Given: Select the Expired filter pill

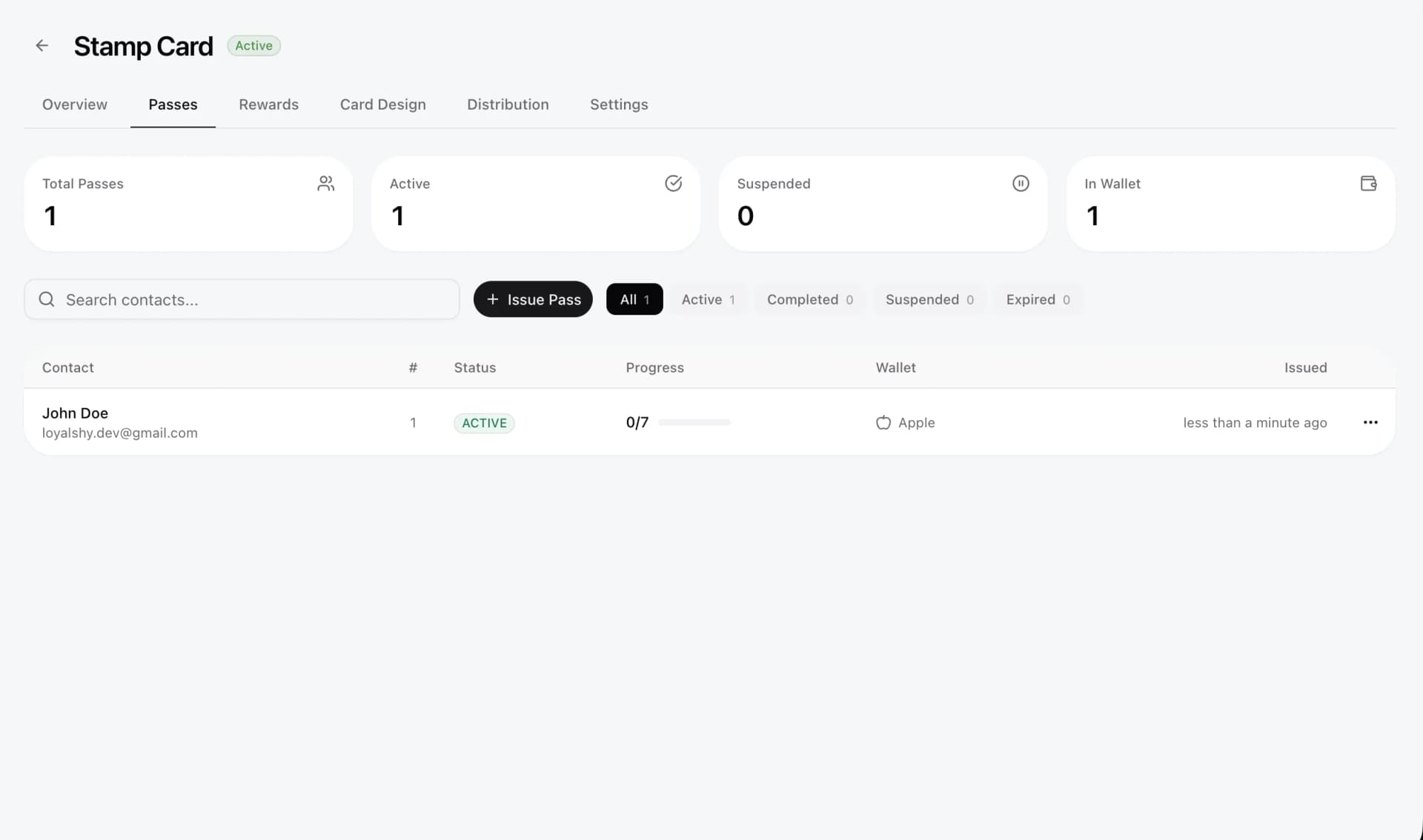Looking at the screenshot, I should (x=1037, y=299).
